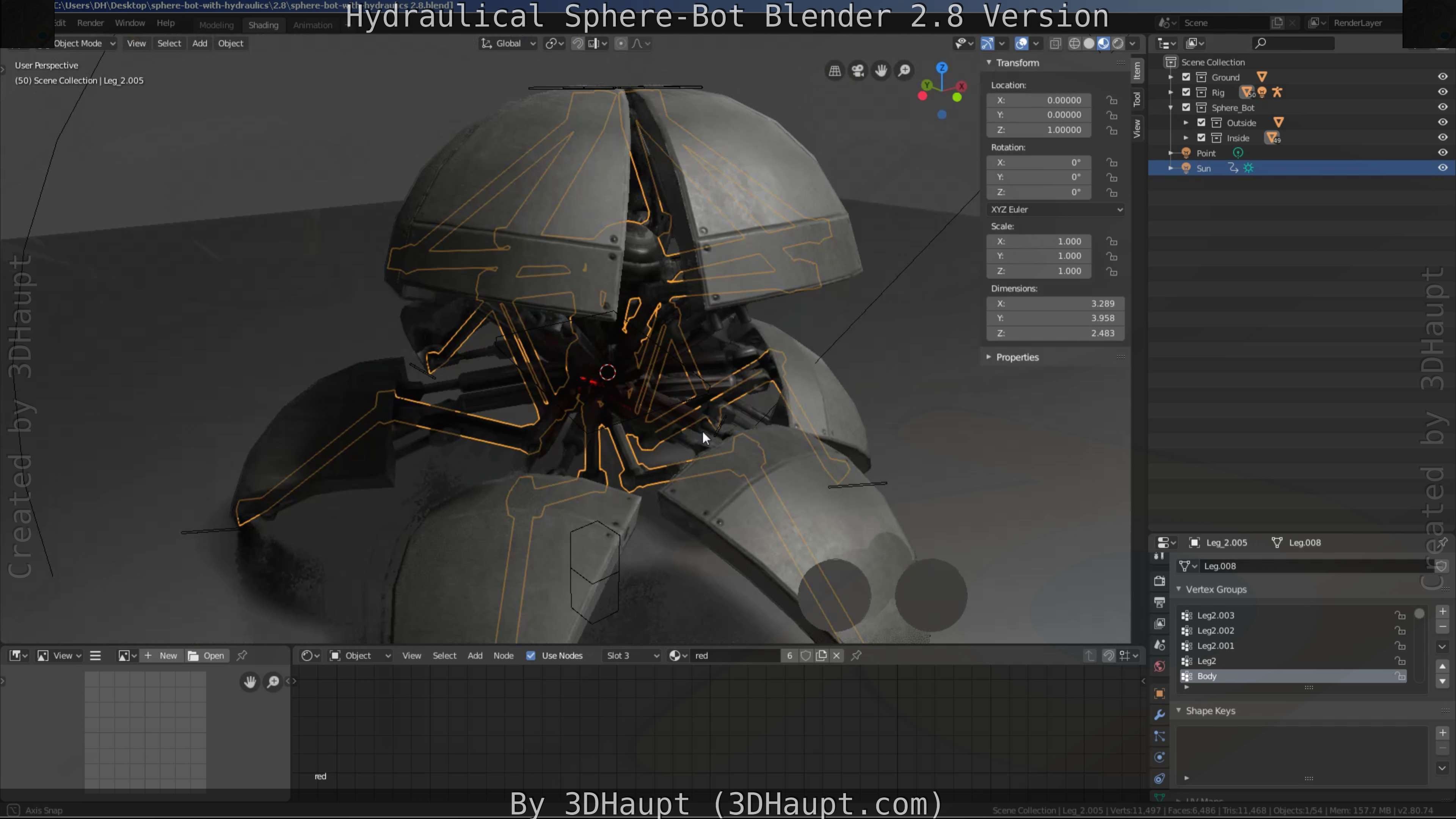Image resolution: width=1456 pixels, height=819 pixels.
Task: Switch to the Shading workspace tab
Action: click(x=264, y=25)
